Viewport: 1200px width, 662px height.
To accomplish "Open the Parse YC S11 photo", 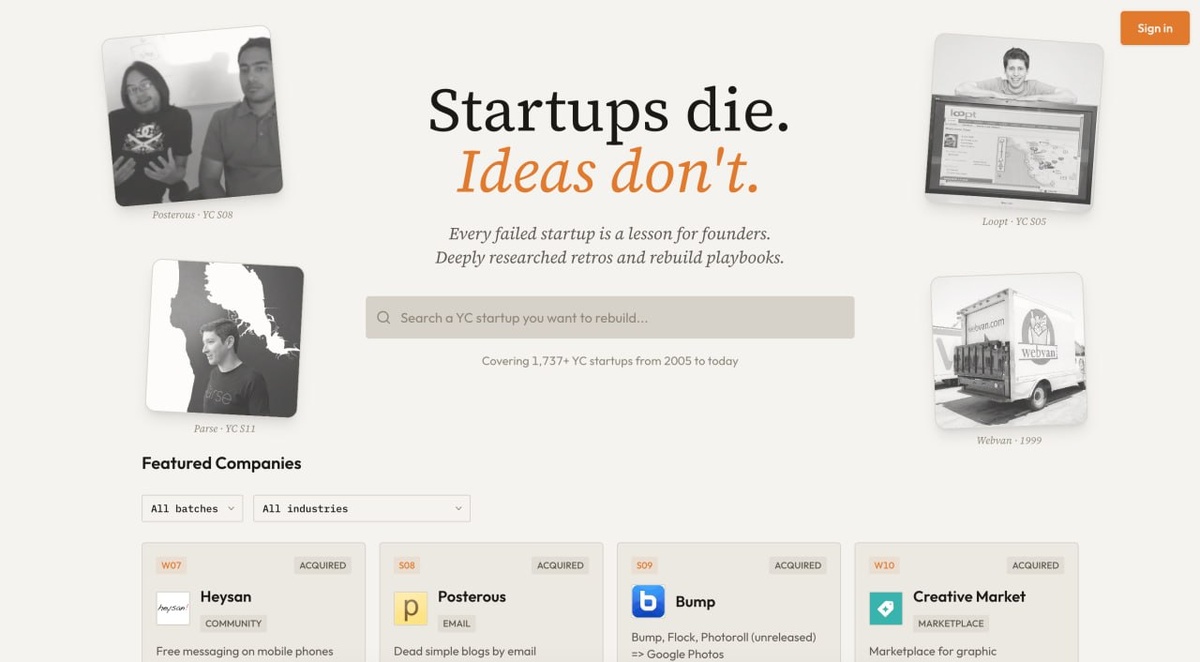I will (x=225, y=339).
